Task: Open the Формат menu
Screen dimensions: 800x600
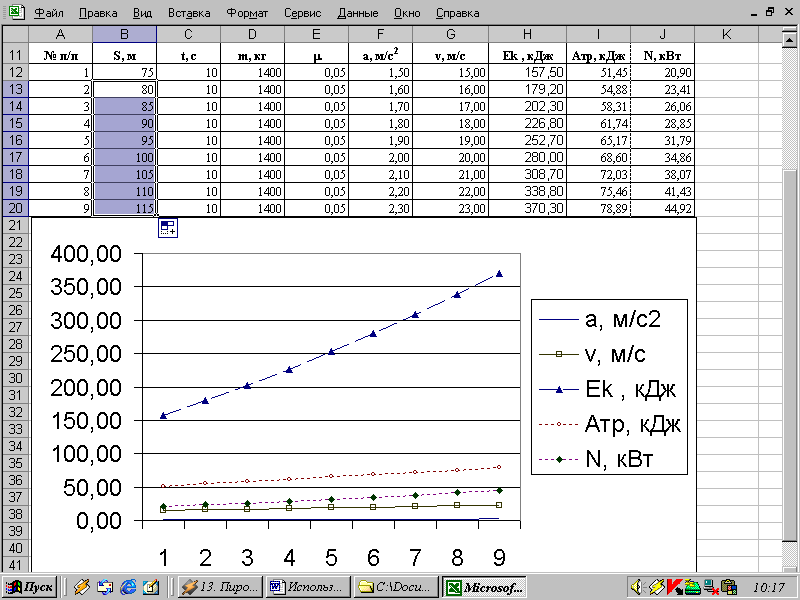Action: [246, 13]
